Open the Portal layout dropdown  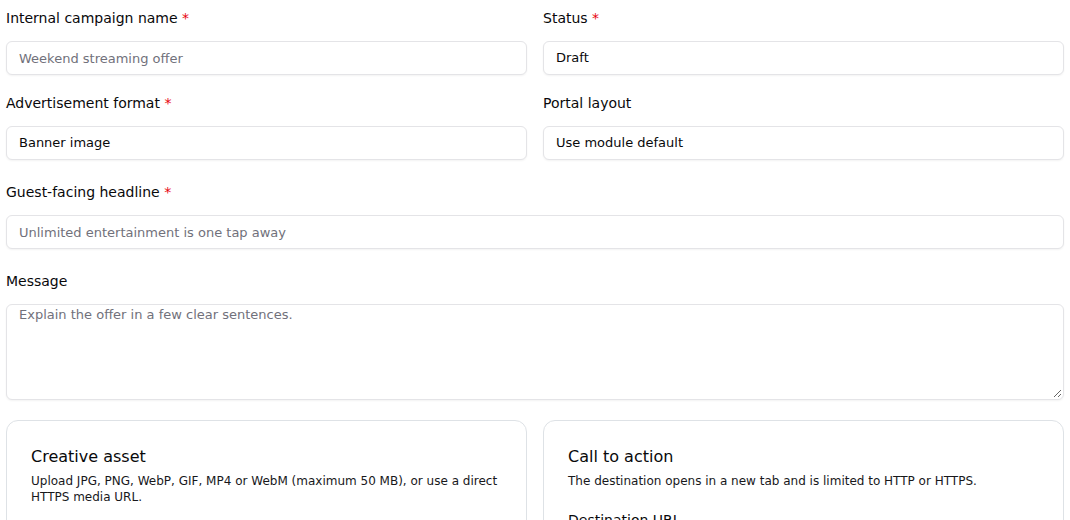coord(803,143)
